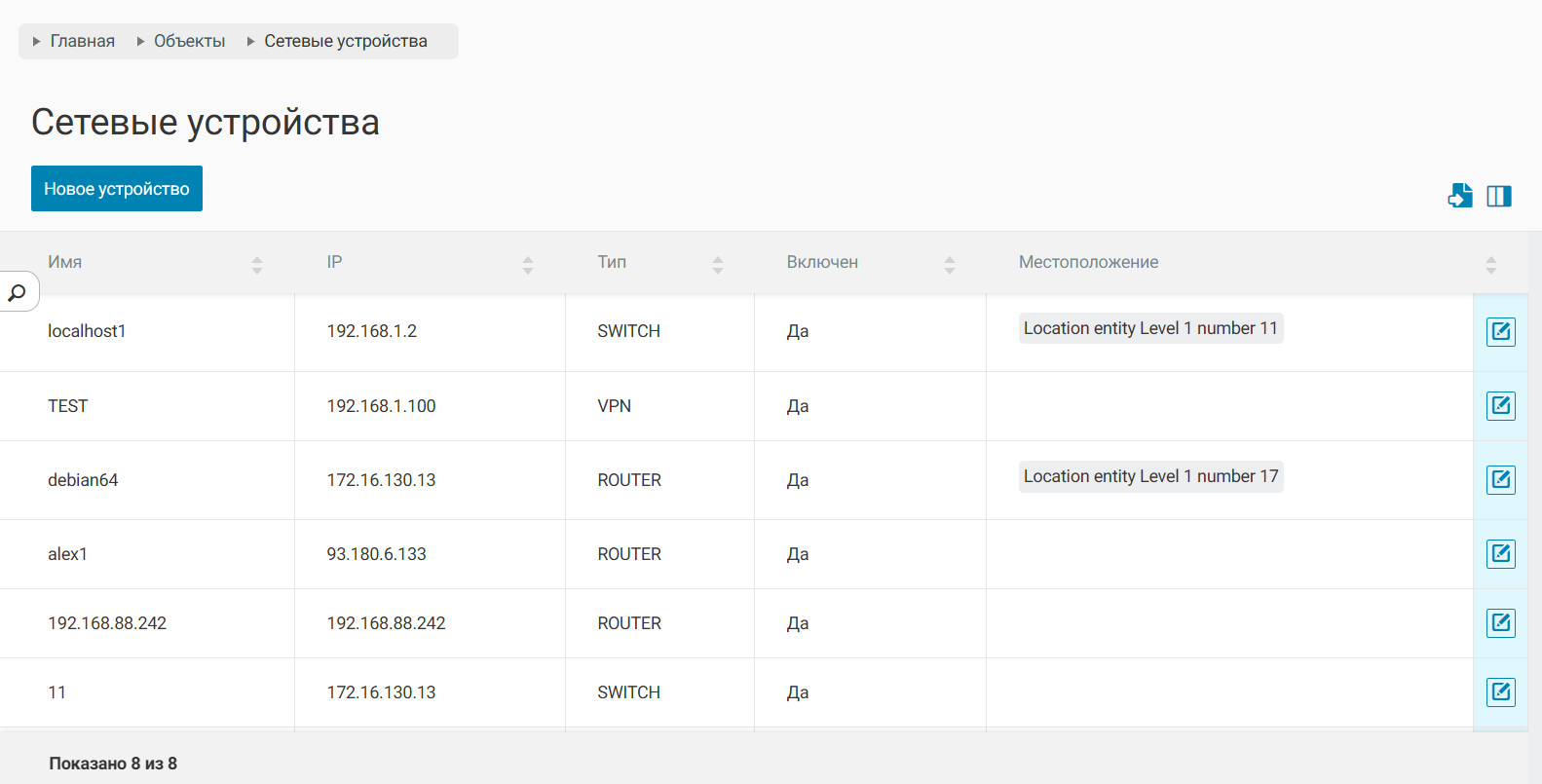Sort the list by Тип column
The height and width of the screenshot is (784, 1542).
[x=718, y=264]
